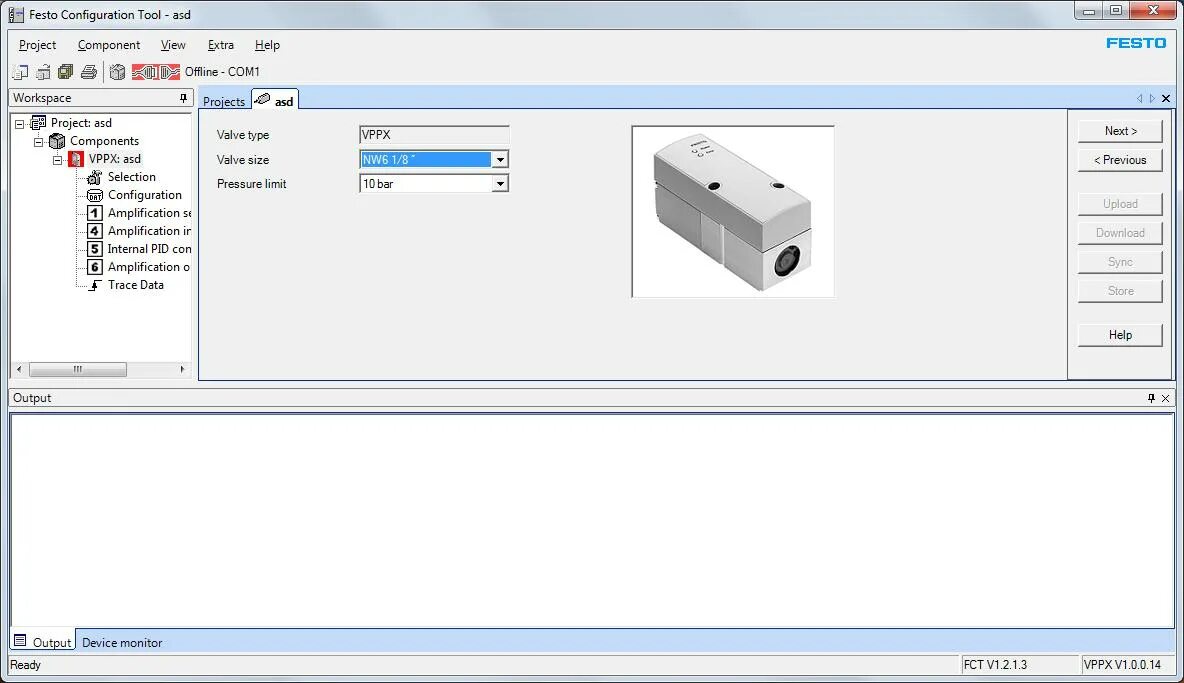The image size is (1184, 683).
Task: Click the Project: asd tree icon
Action: point(38,122)
